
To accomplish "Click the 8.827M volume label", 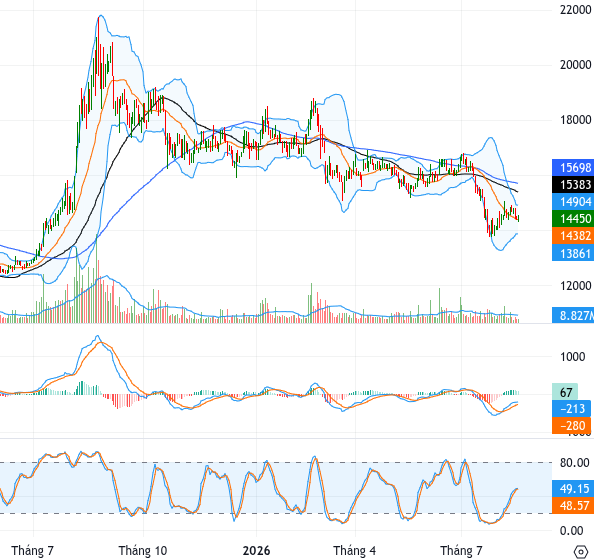I will coord(573,315).
